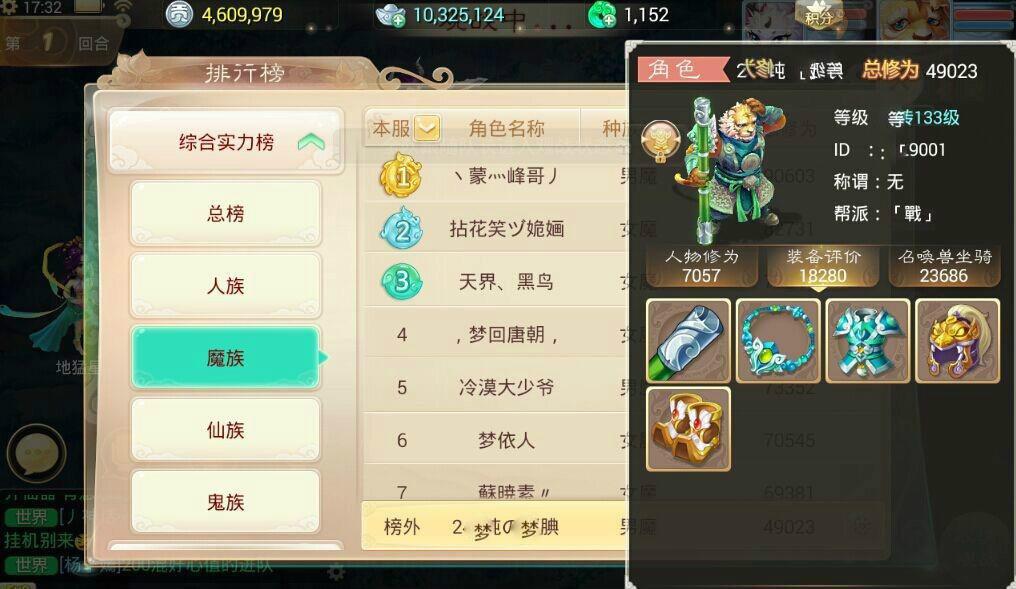Switch to the 人族 ranking list
Viewport: 1016px width, 589px height.
(225, 285)
